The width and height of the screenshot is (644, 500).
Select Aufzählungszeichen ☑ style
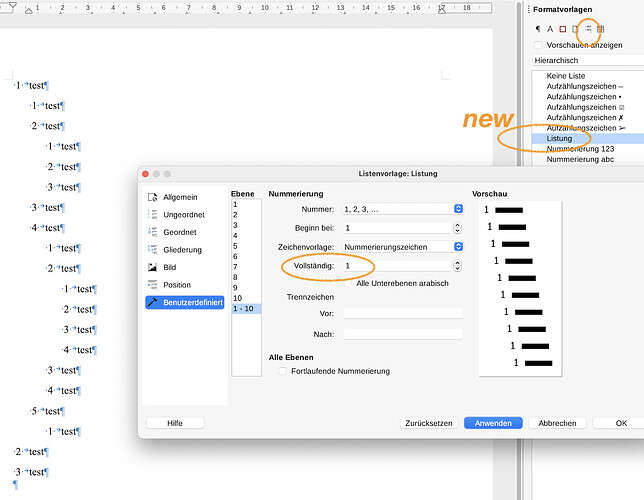point(588,107)
